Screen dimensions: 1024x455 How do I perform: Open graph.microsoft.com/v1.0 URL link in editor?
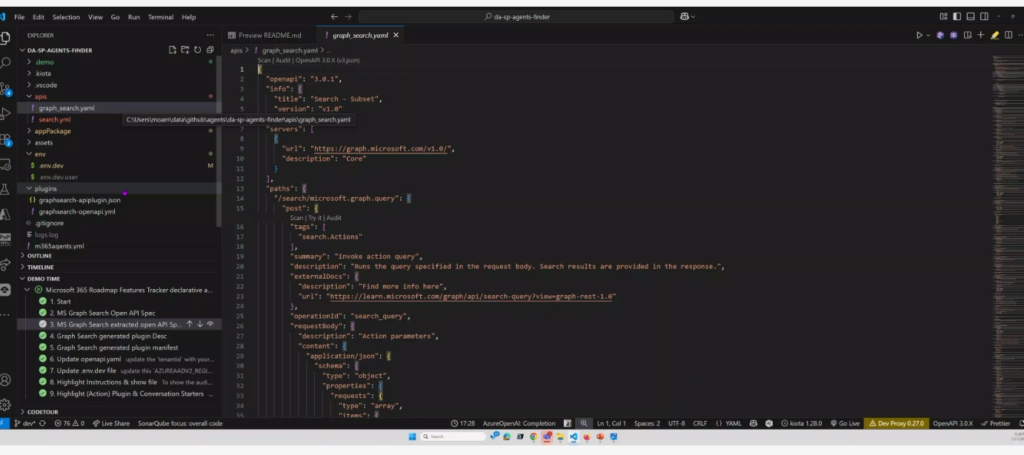(380, 148)
